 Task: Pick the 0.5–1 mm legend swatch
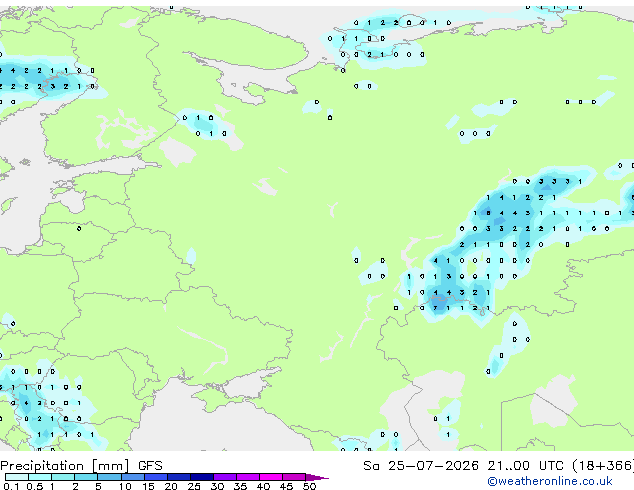40,477
